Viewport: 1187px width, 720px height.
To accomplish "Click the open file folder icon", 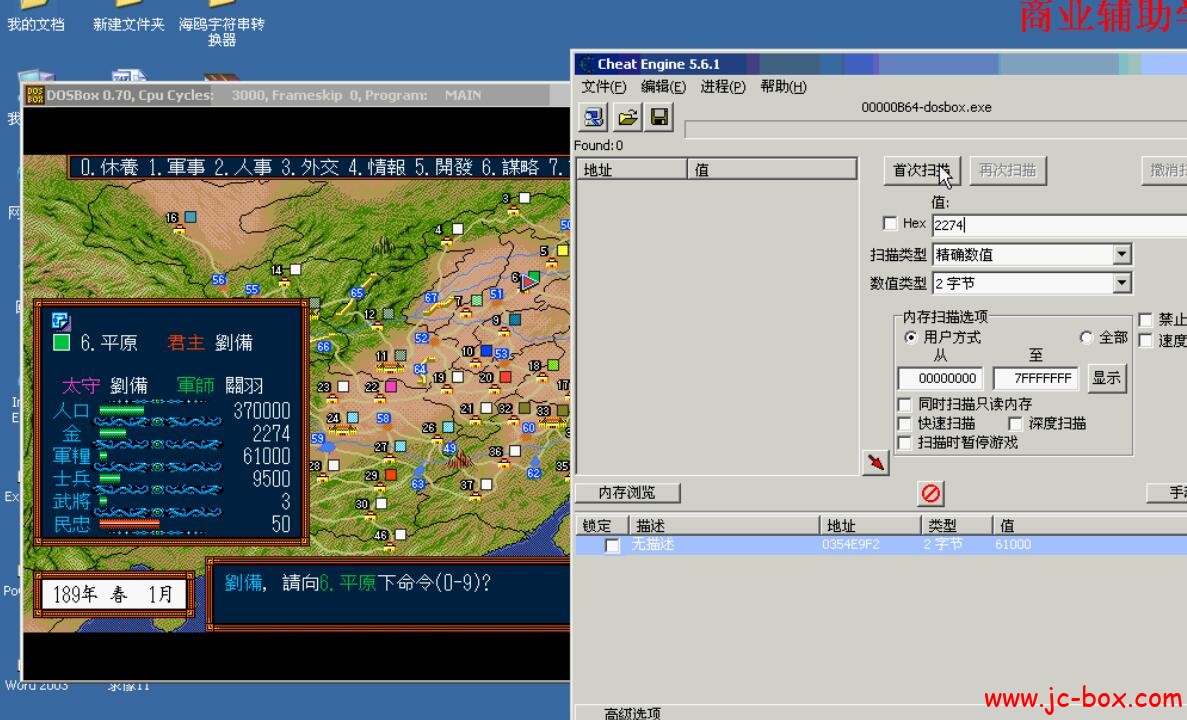I will [627, 118].
